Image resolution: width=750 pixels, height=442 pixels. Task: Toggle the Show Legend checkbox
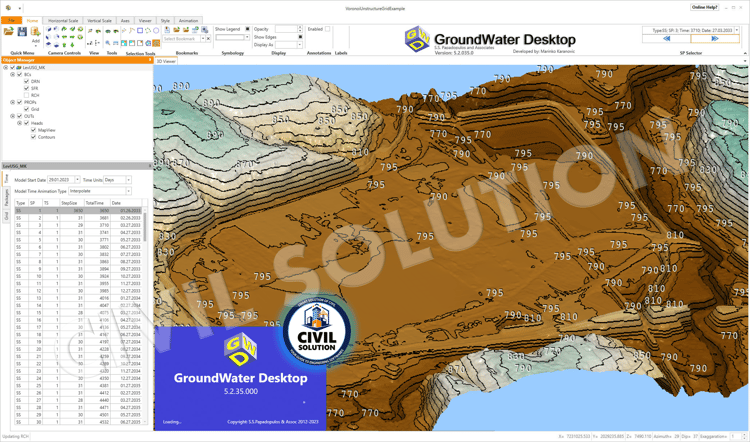[x=247, y=29]
